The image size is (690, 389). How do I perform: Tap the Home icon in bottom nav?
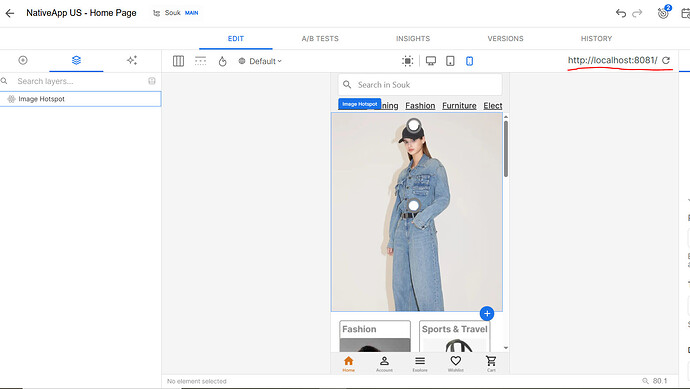349,363
